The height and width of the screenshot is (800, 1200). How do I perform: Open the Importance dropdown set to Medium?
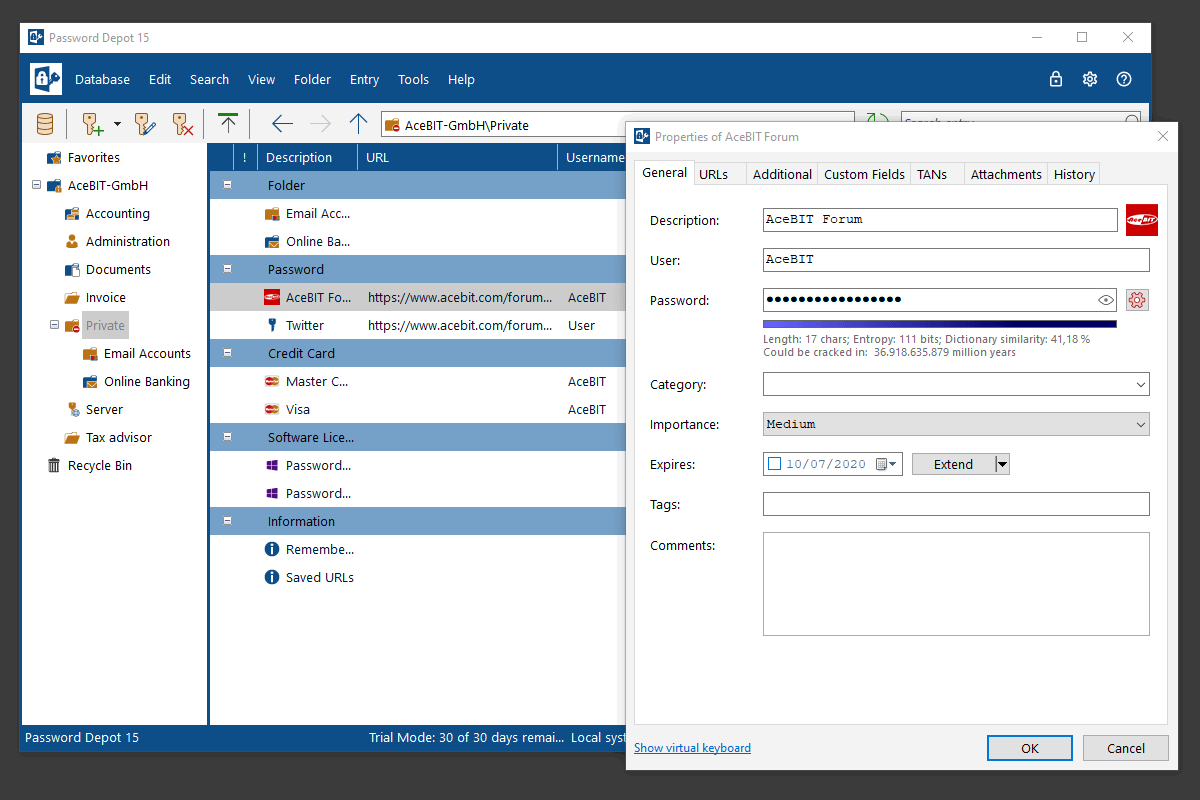tap(956, 424)
